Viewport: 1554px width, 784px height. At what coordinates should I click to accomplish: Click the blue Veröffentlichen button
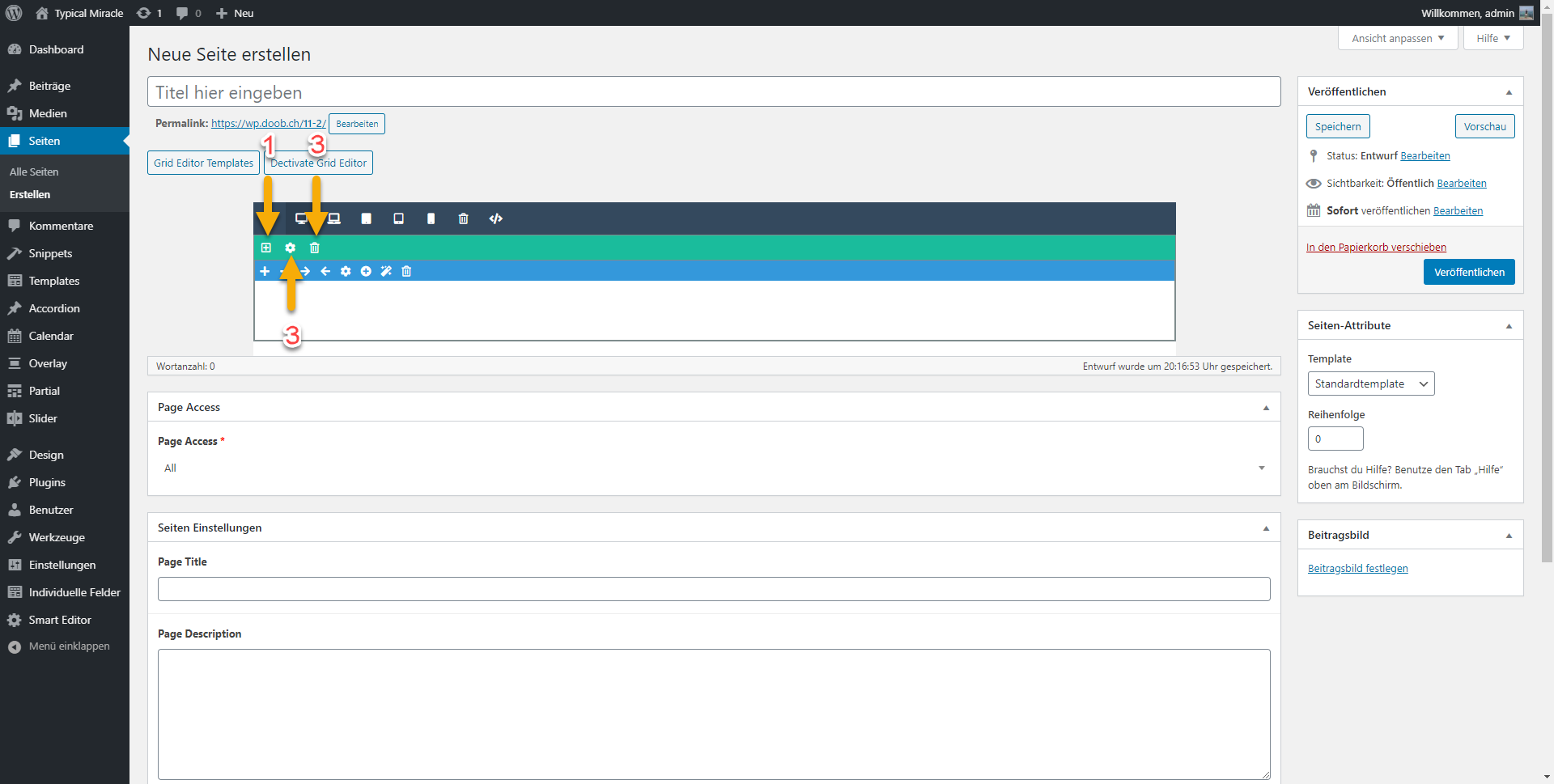click(1469, 272)
